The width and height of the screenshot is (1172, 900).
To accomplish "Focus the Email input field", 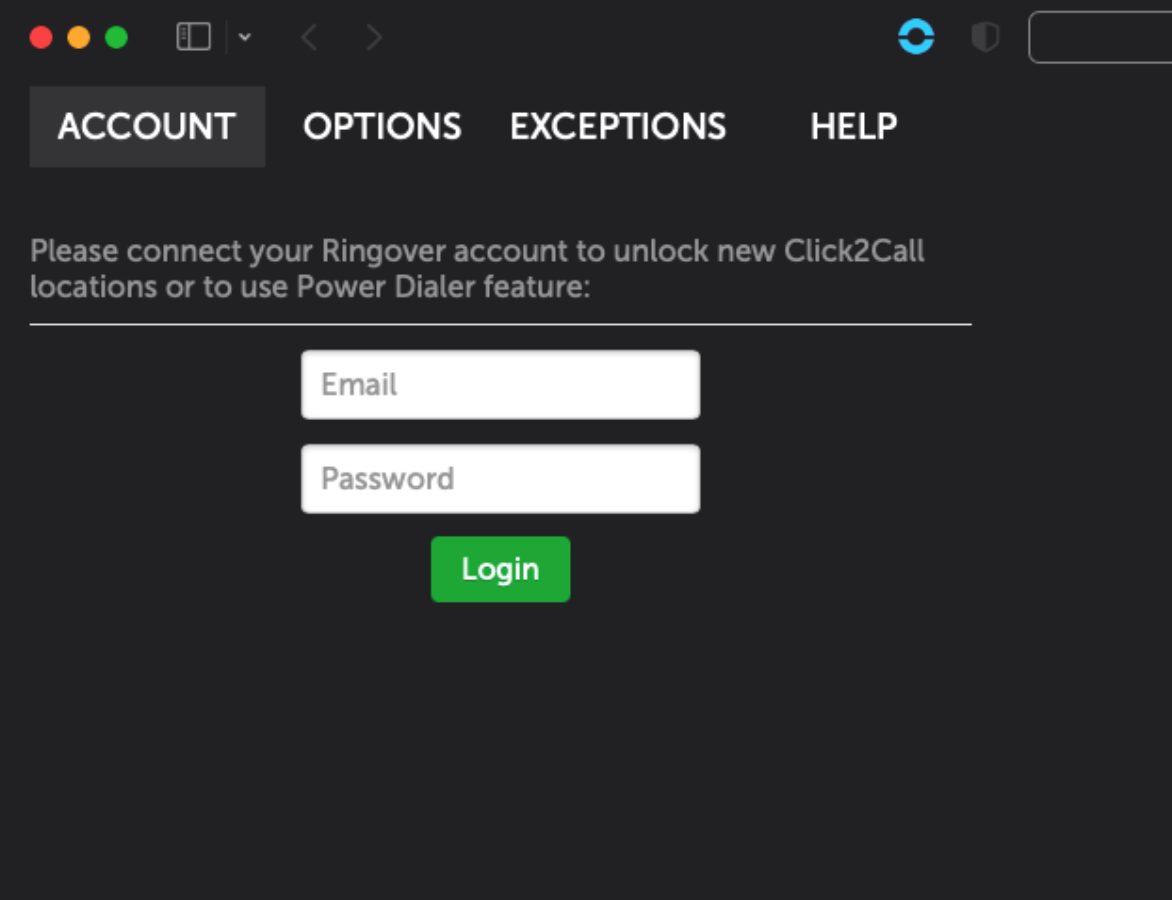I will tap(500, 385).
